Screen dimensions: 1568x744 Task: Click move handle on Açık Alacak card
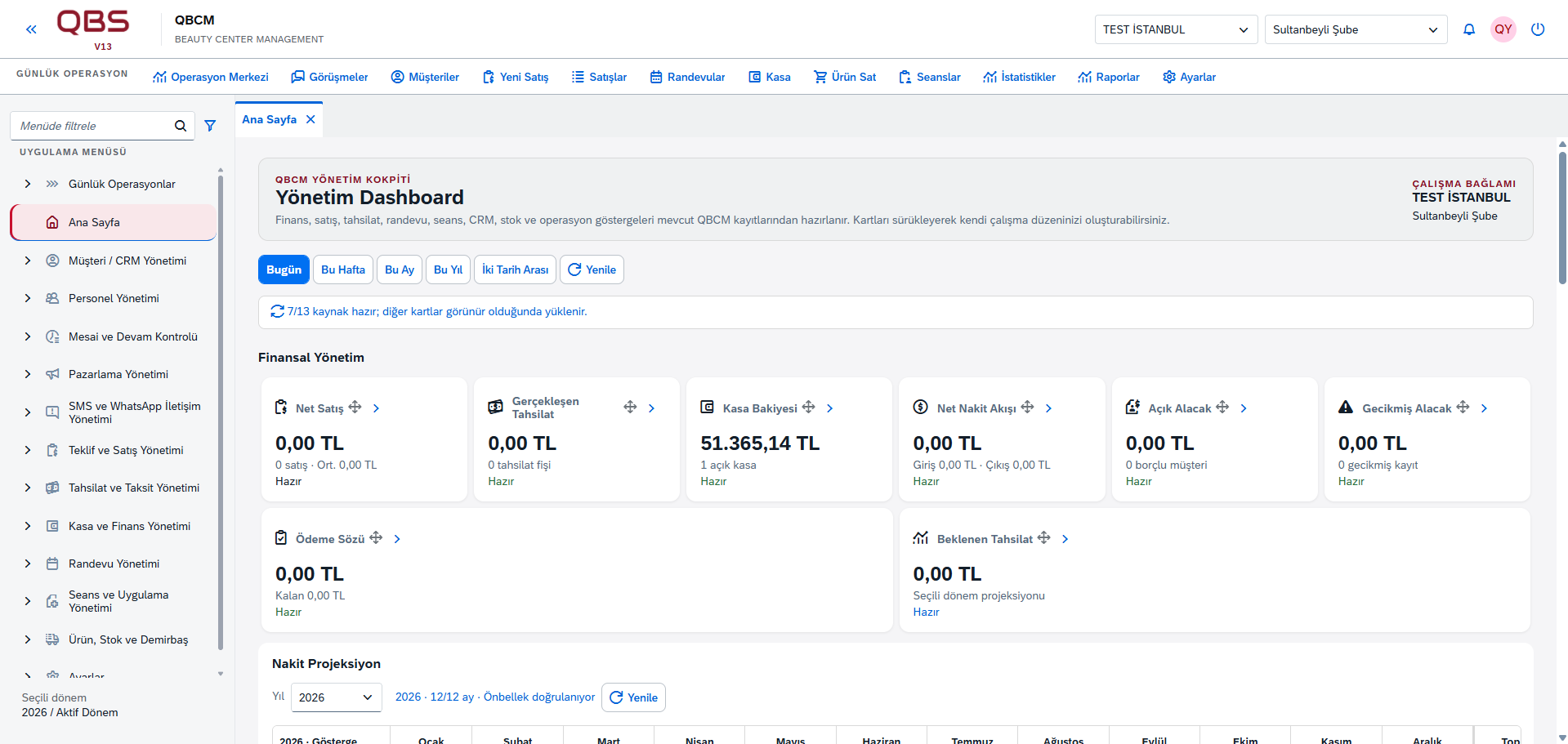point(1222,407)
